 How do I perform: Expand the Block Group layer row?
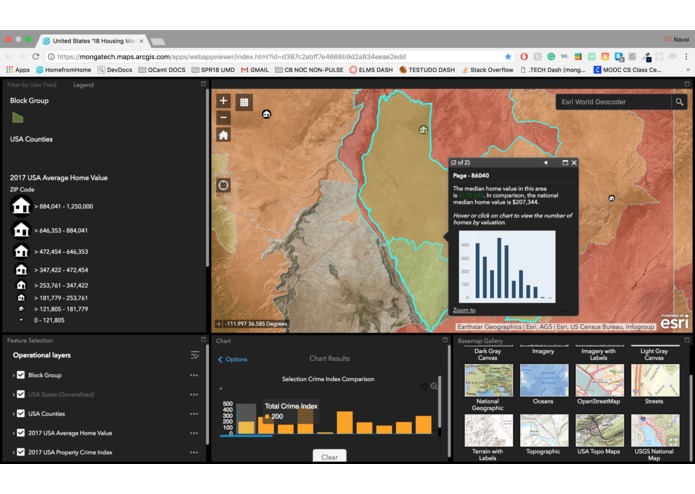13,375
